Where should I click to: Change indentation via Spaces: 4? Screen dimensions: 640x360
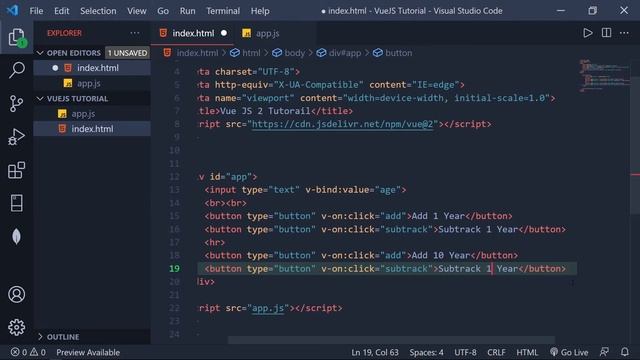pos(426,352)
